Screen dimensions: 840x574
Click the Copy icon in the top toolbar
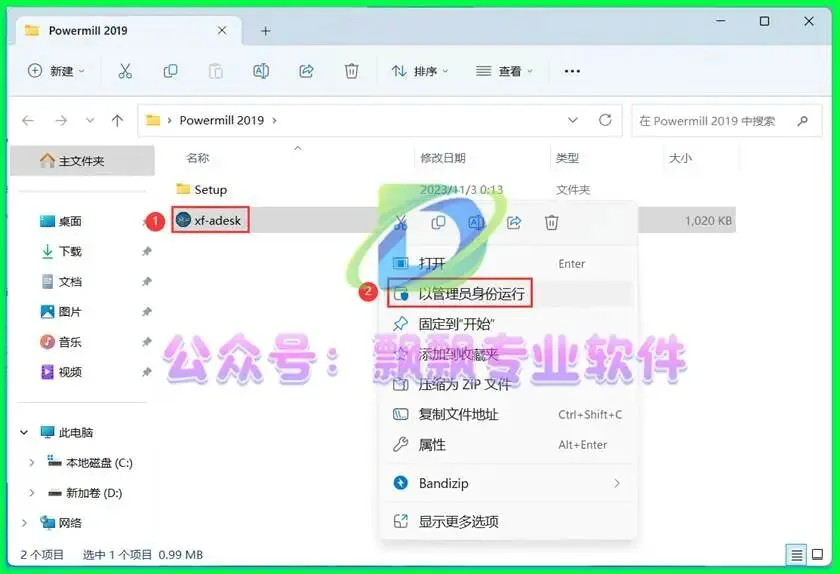tap(170, 71)
